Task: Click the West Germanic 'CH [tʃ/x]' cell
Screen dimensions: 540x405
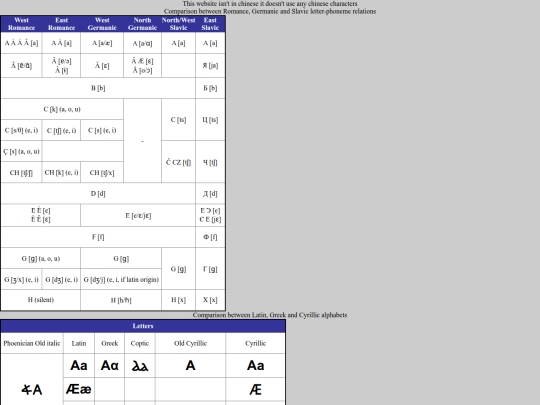Action: click(x=102, y=173)
